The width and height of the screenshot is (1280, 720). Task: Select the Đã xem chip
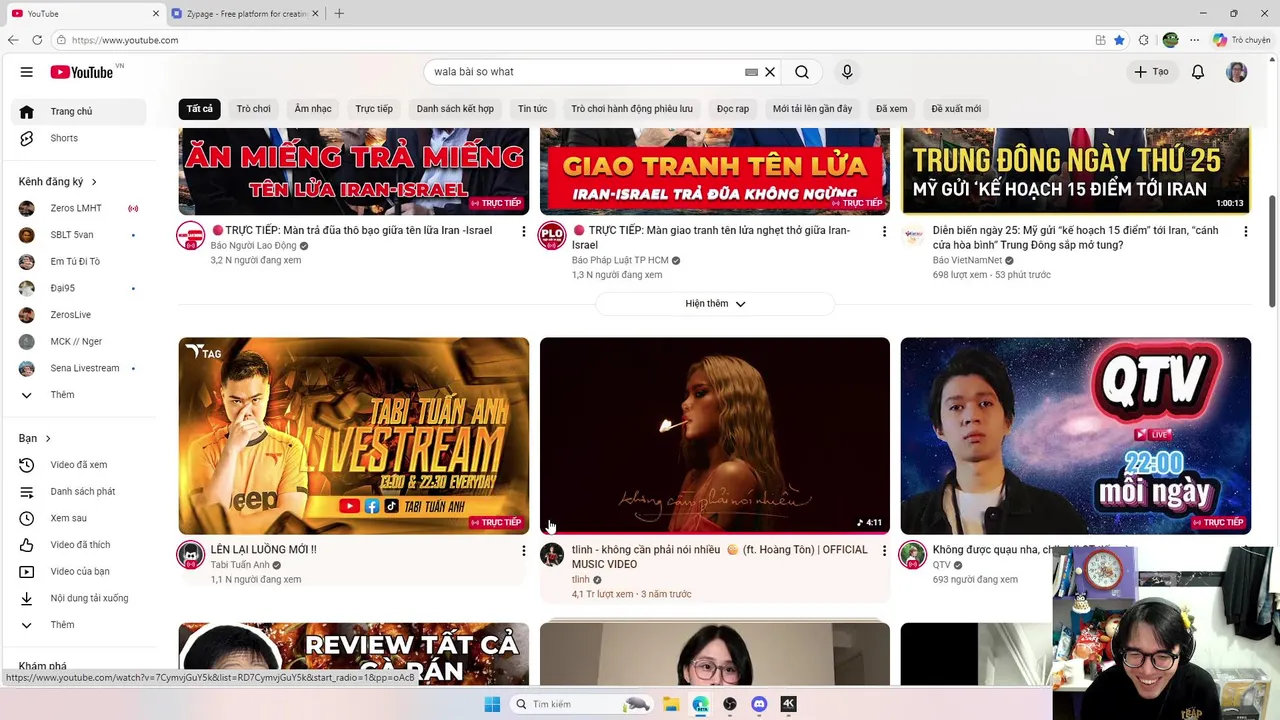tap(891, 109)
